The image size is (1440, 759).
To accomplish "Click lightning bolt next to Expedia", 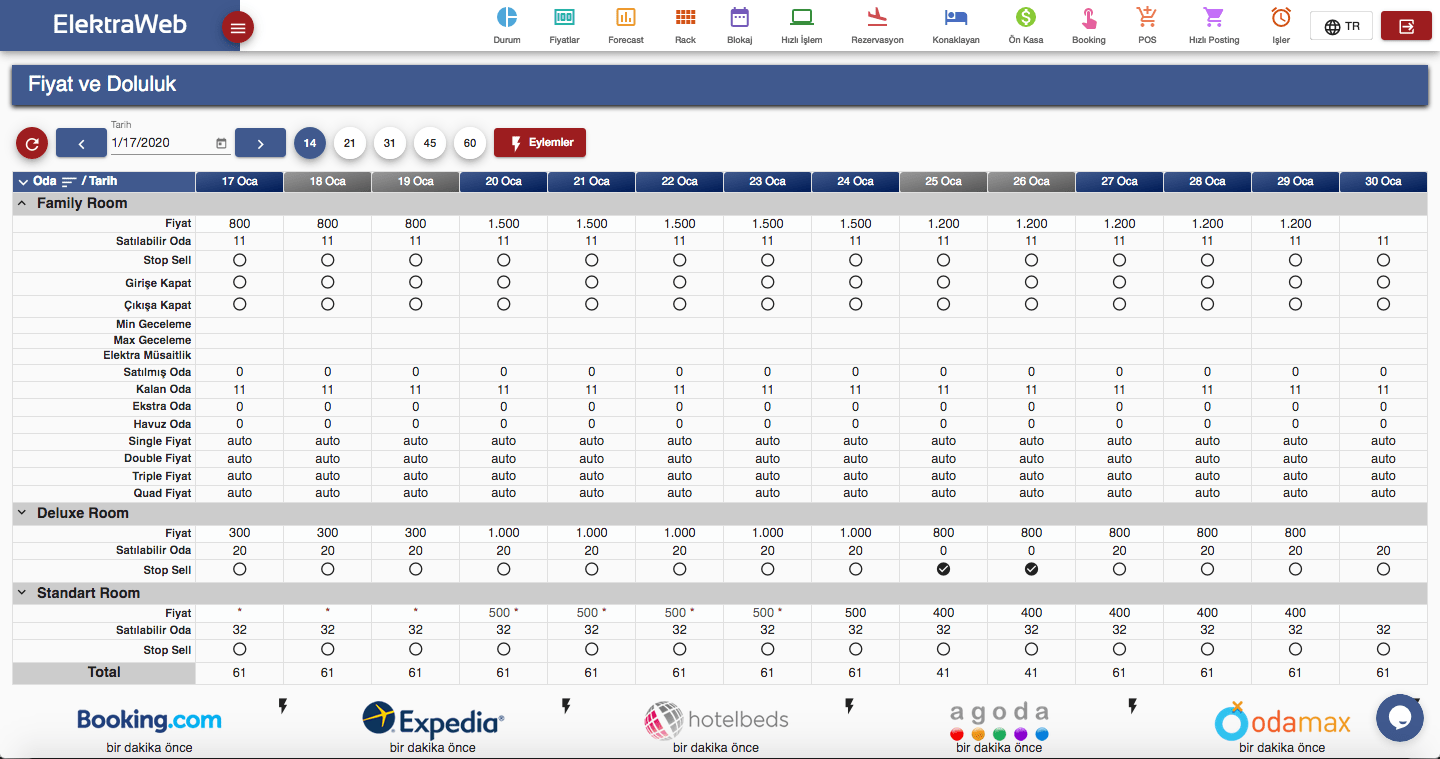I will 566,707.
